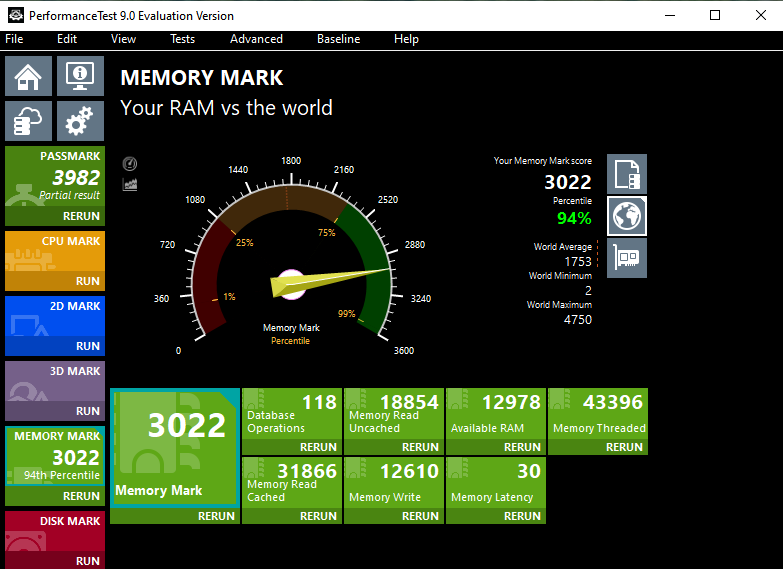The height and width of the screenshot is (569, 783).
Task: Rerun the PassMark overall test
Action: 55,216
